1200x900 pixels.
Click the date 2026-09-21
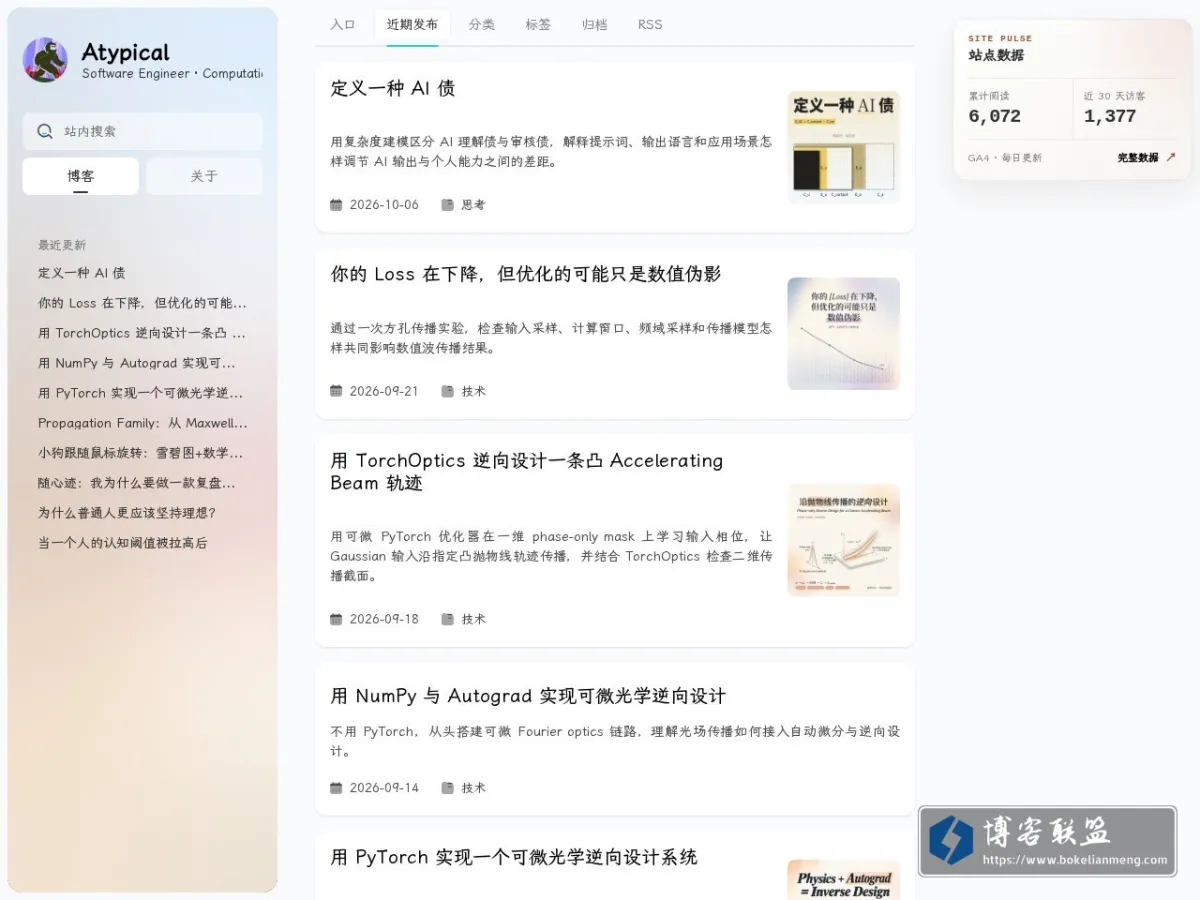click(384, 391)
